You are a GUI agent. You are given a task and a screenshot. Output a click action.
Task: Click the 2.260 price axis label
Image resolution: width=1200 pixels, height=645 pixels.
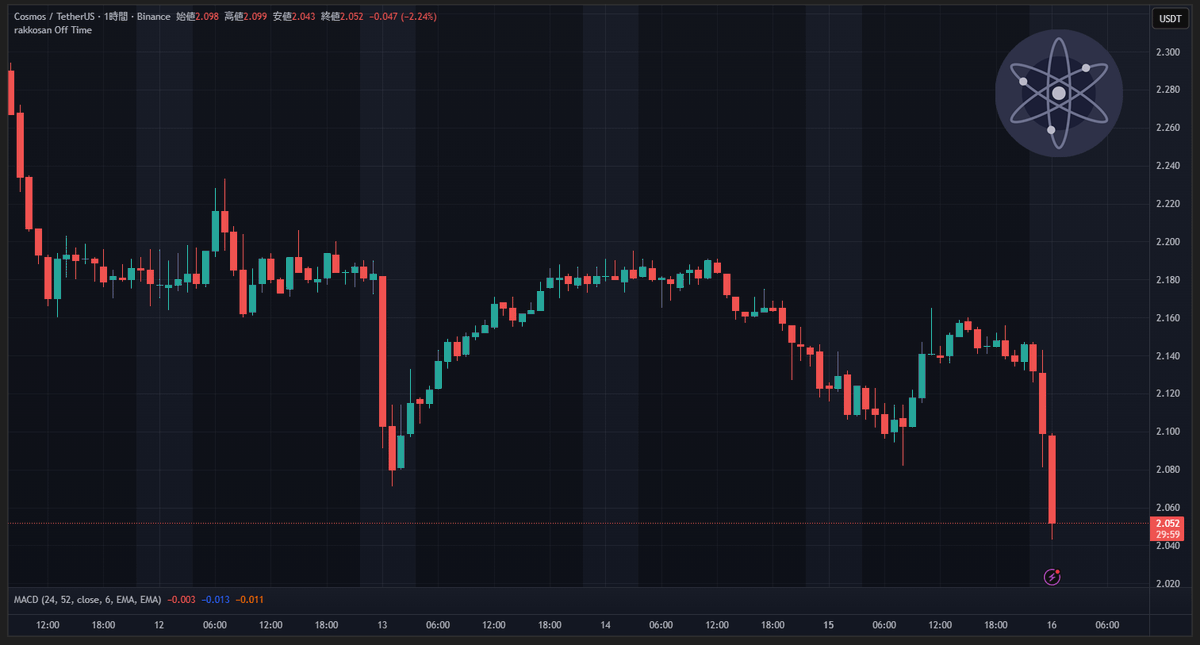[1167, 128]
